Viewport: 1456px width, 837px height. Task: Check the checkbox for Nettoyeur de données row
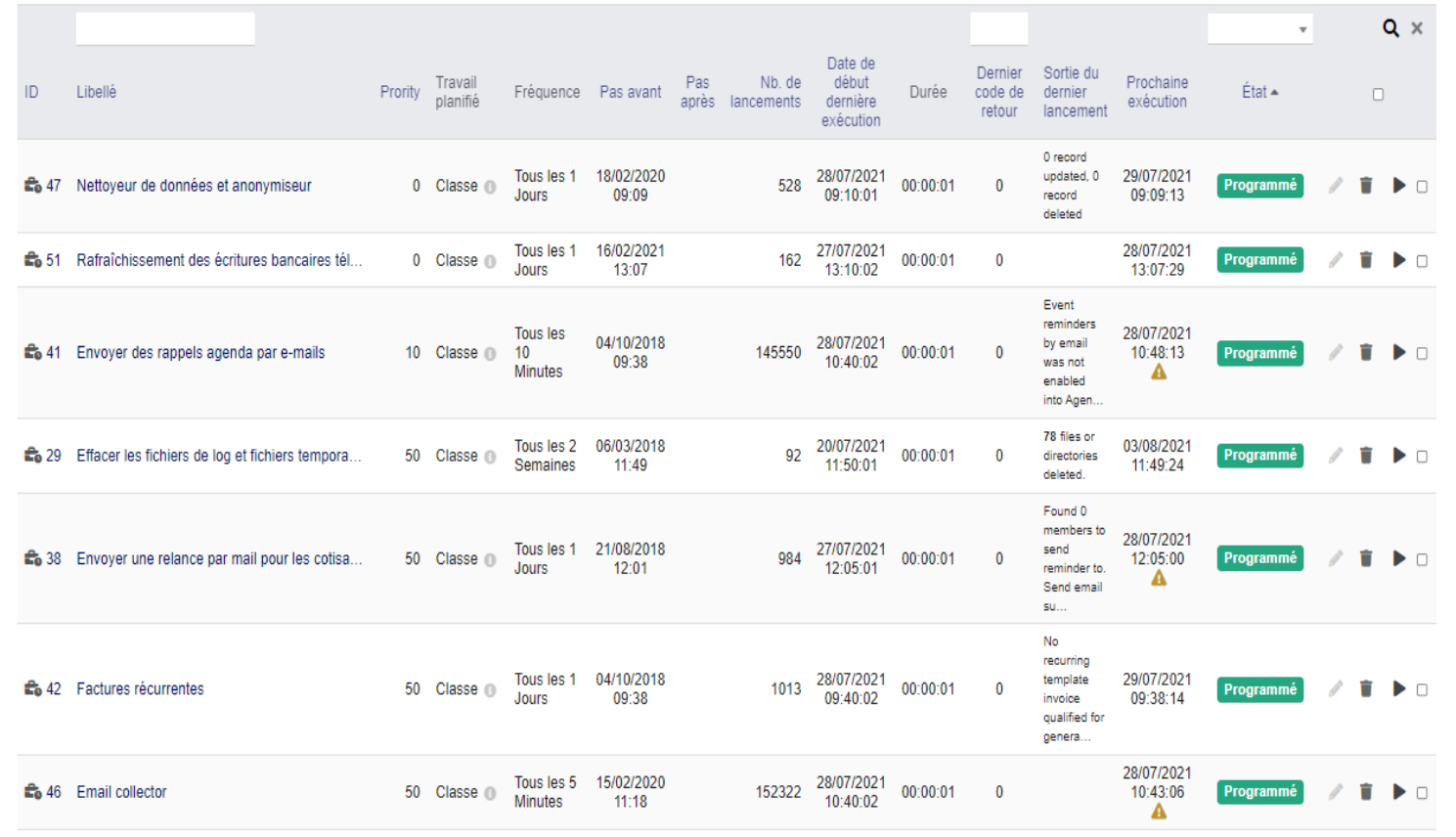pyautogui.click(x=1422, y=187)
